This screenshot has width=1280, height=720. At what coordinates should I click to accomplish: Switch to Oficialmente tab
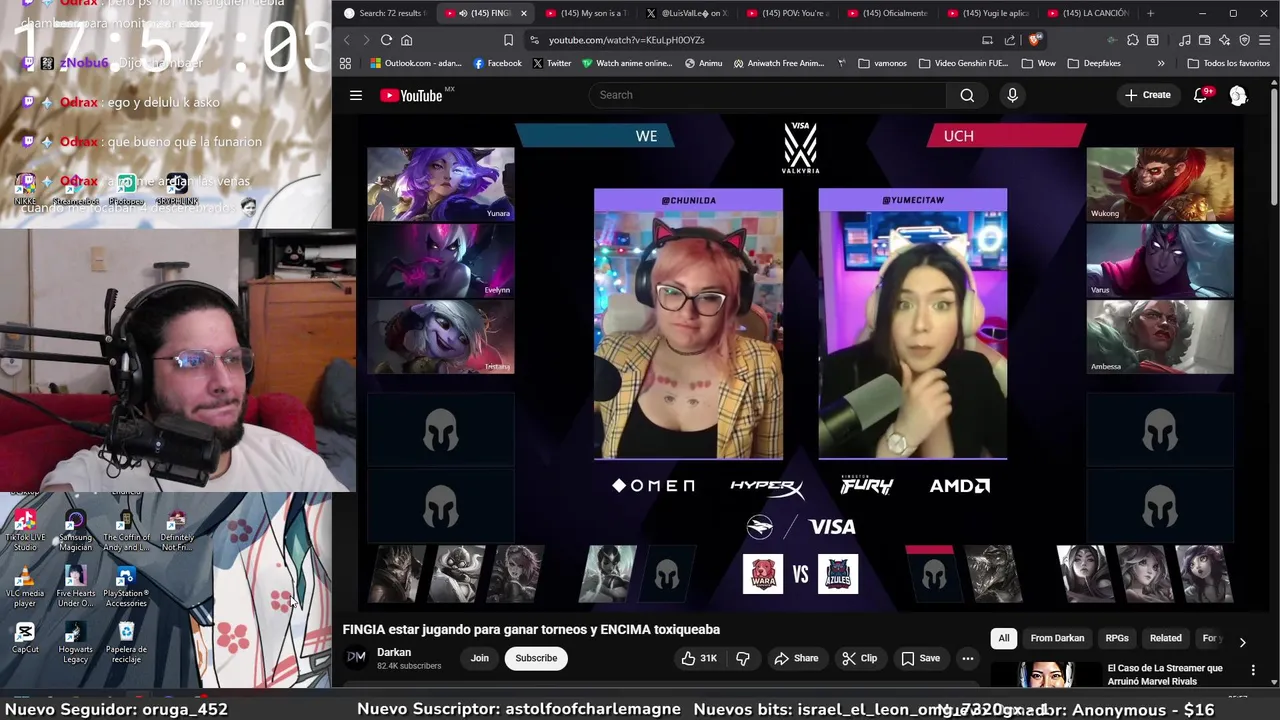(x=886, y=13)
